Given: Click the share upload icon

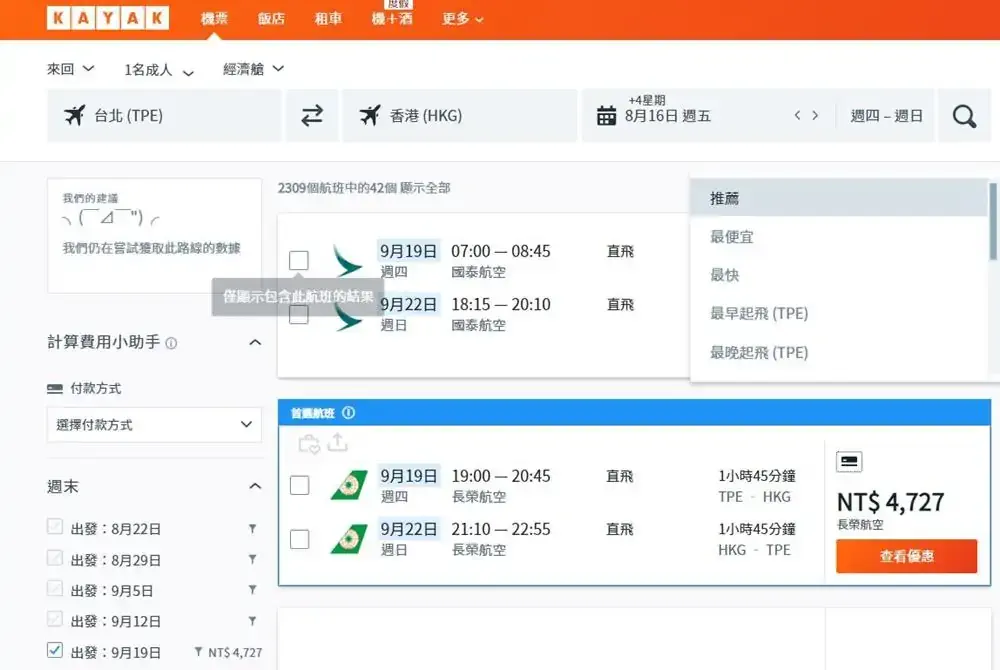Looking at the screenshot, I should coord(337,442).
